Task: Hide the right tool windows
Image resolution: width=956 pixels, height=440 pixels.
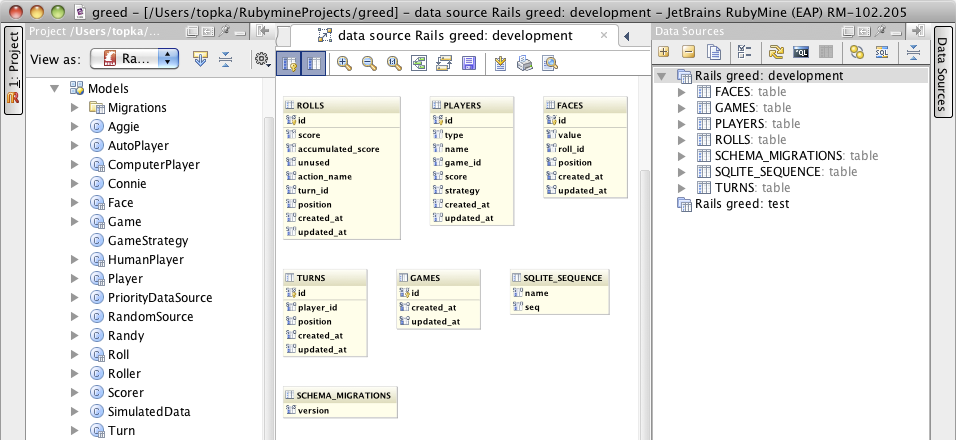Action: 918,31
